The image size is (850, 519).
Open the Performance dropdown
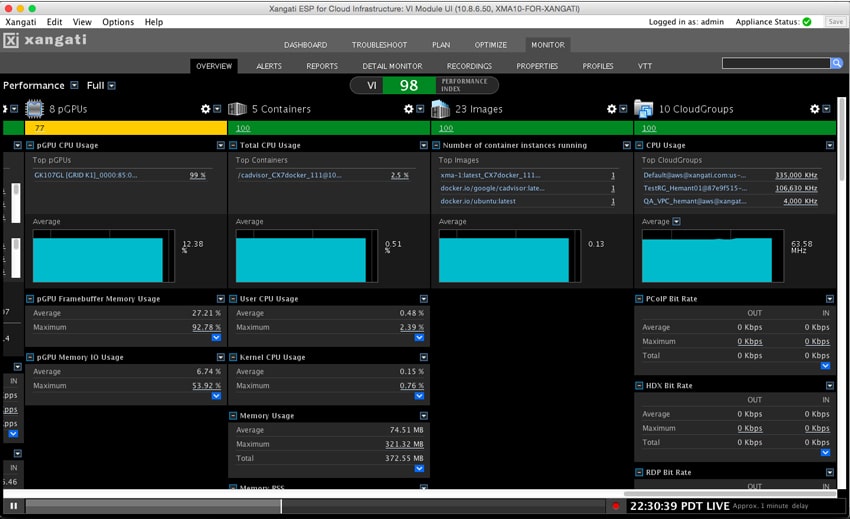tap(74, 86)
